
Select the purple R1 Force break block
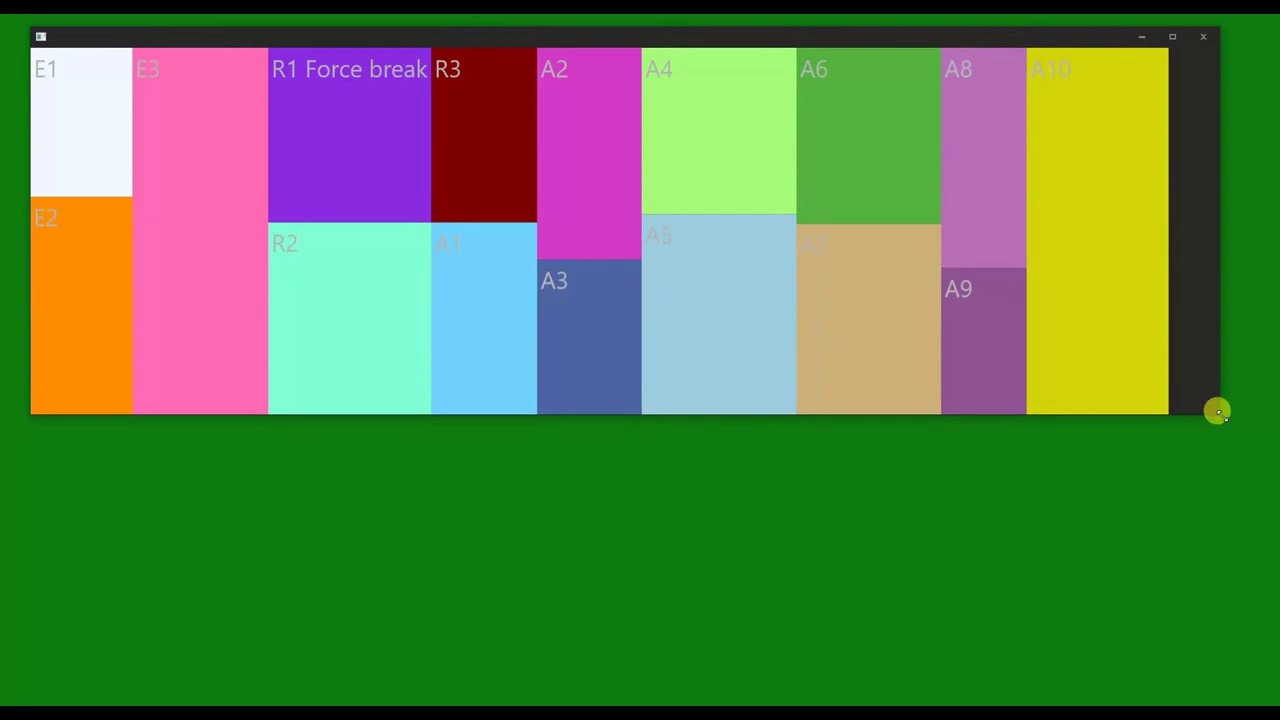349,135
